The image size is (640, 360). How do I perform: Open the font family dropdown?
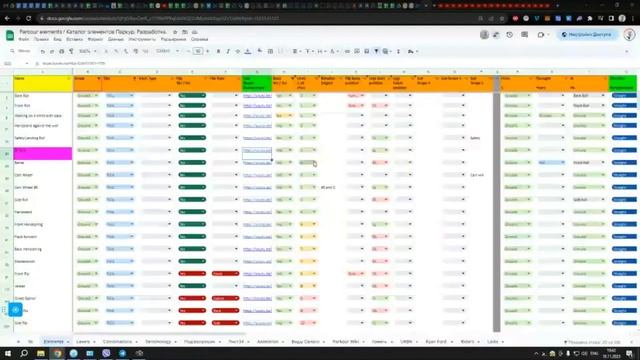coord(167,51)
